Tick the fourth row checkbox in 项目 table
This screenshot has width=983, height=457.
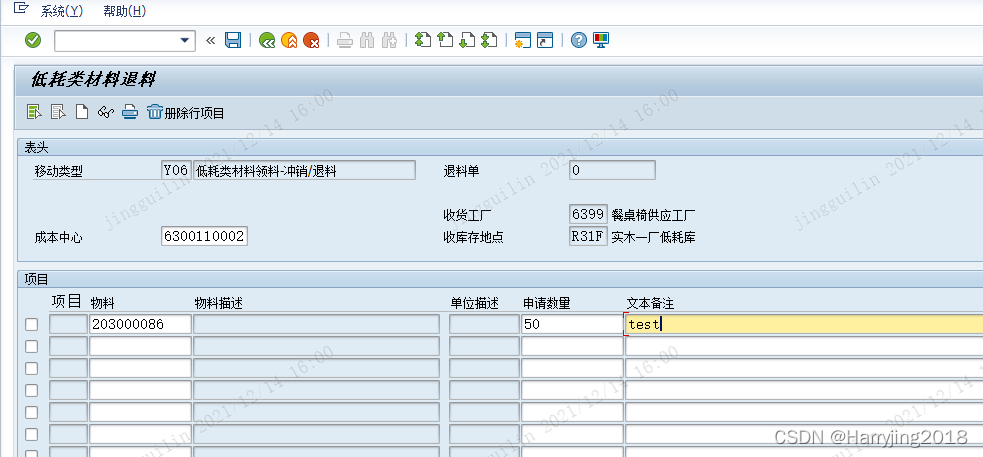pyautogui.click(x=31, y=391)
